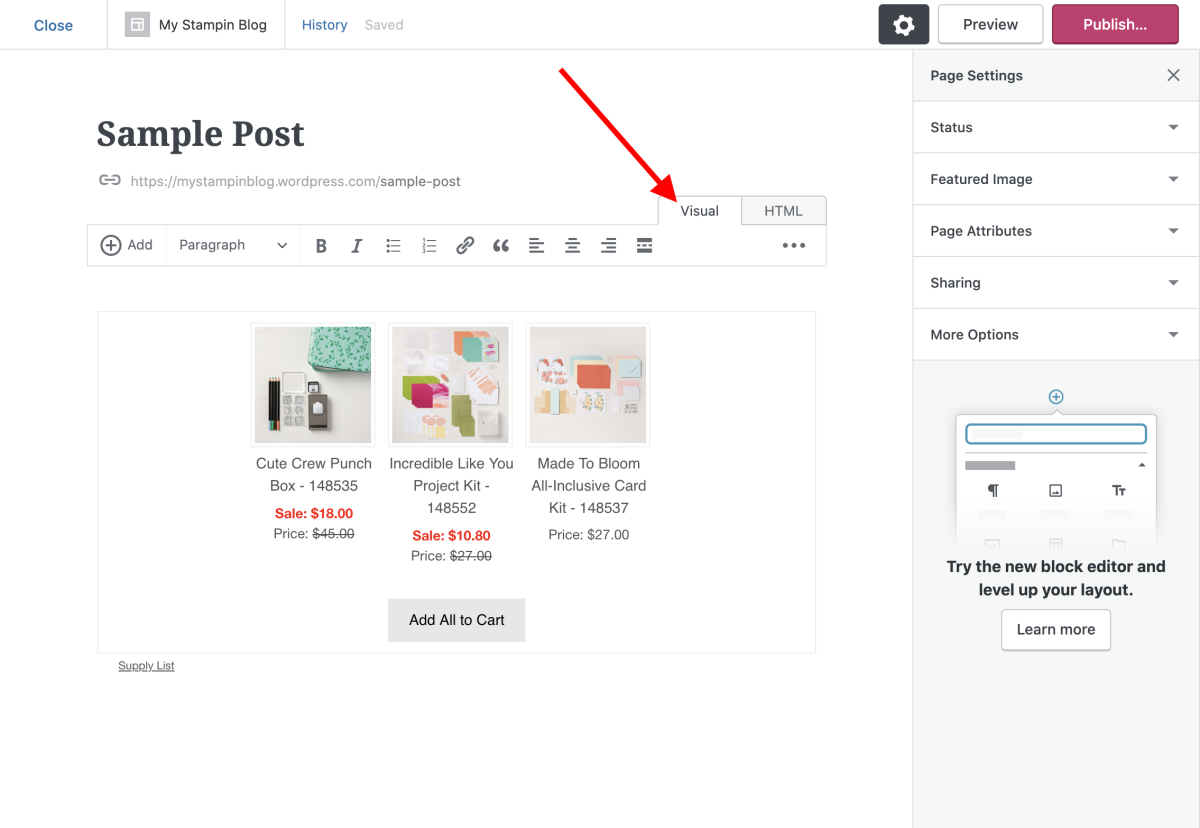
Task: Click the Preview button
Action: [x=990, y=25]
